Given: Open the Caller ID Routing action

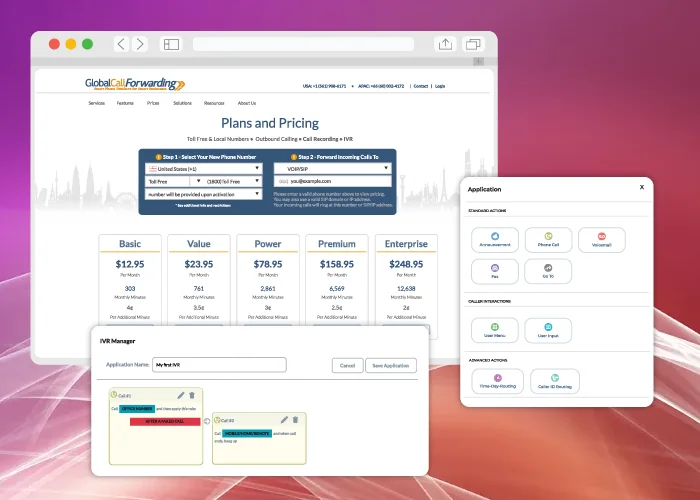Looking at the screenshot, I should tap(552, 381).
